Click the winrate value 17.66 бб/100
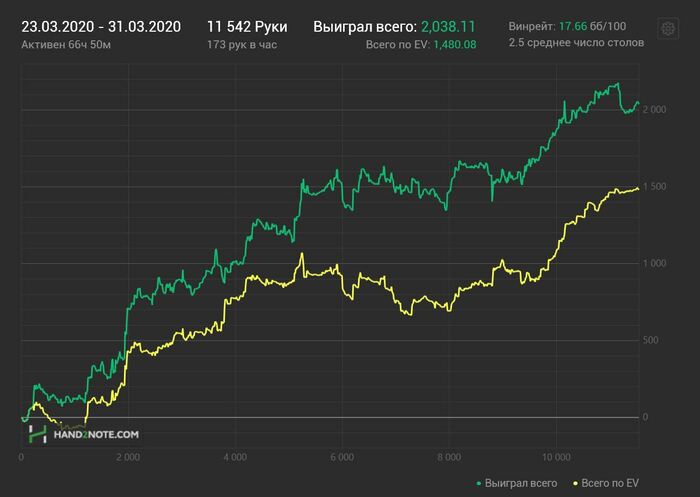Viewport: 700px width, 497px height. point(592,26)
